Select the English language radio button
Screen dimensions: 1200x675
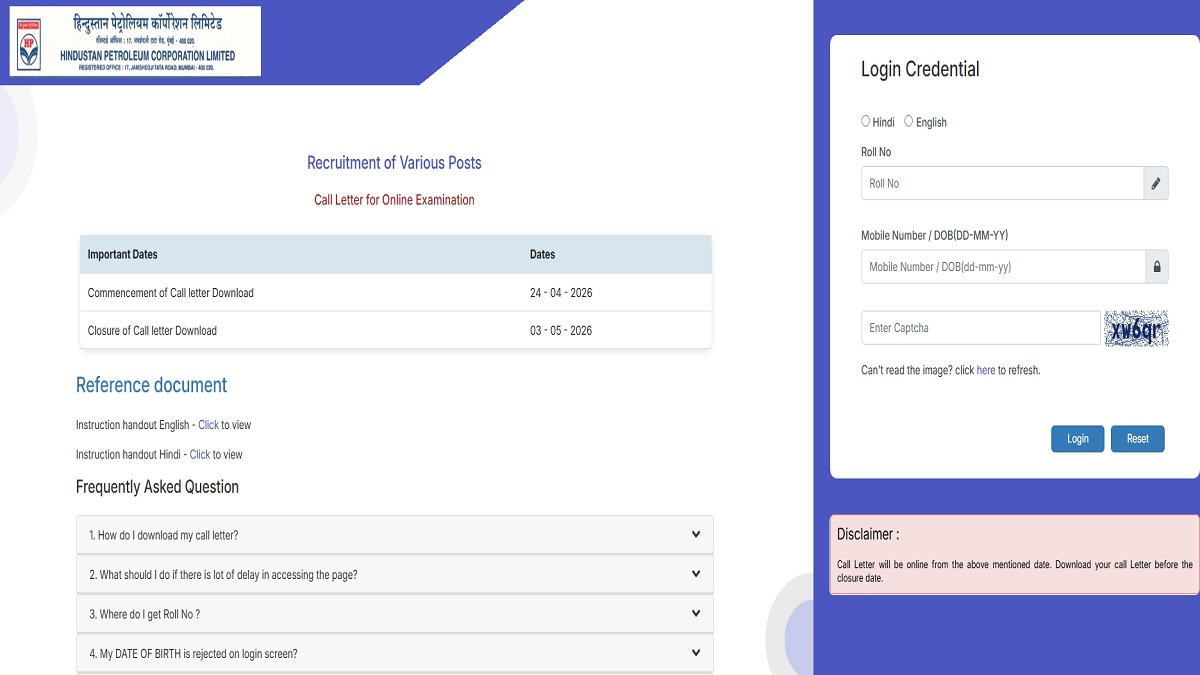click(909, 121)
